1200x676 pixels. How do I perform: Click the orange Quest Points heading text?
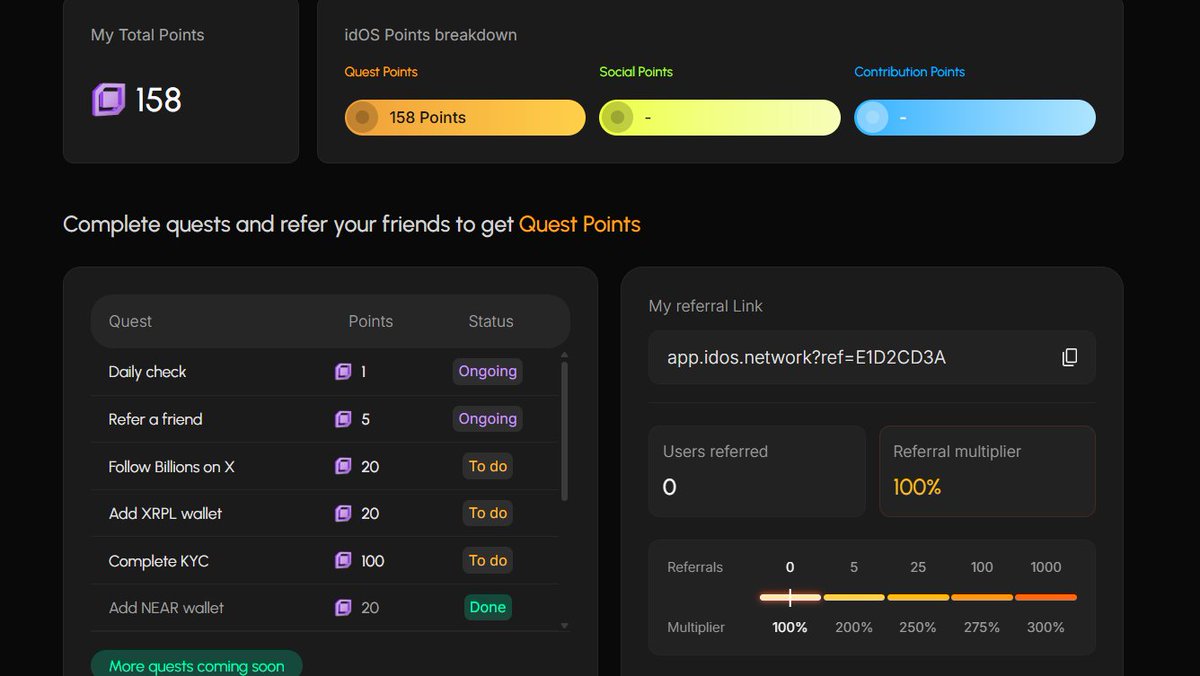pyautogui.click(x=579, y=224)
